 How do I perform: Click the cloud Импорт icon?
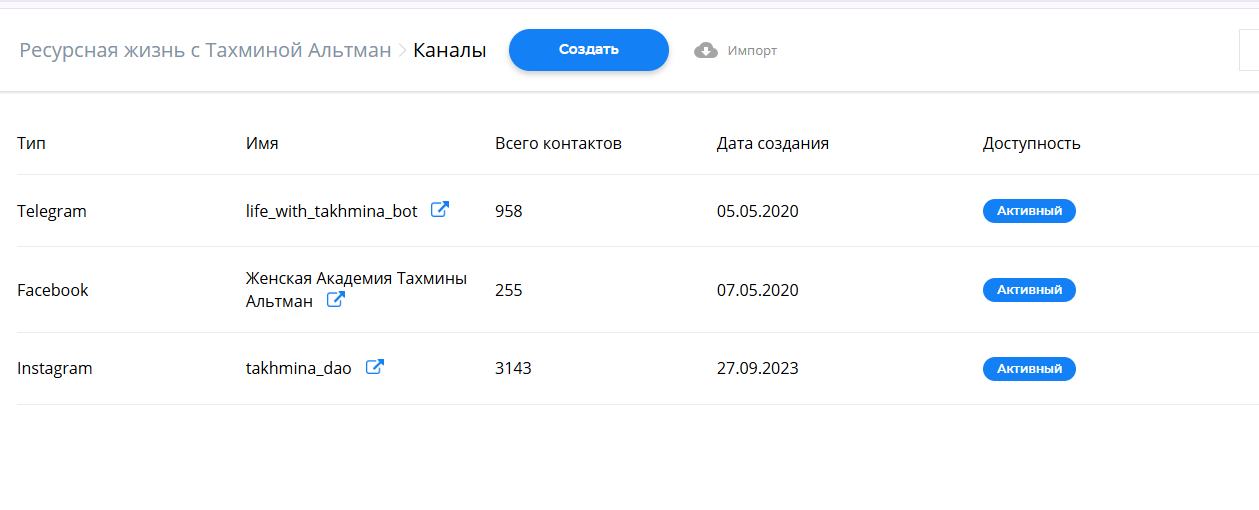(x=706, y=50)
